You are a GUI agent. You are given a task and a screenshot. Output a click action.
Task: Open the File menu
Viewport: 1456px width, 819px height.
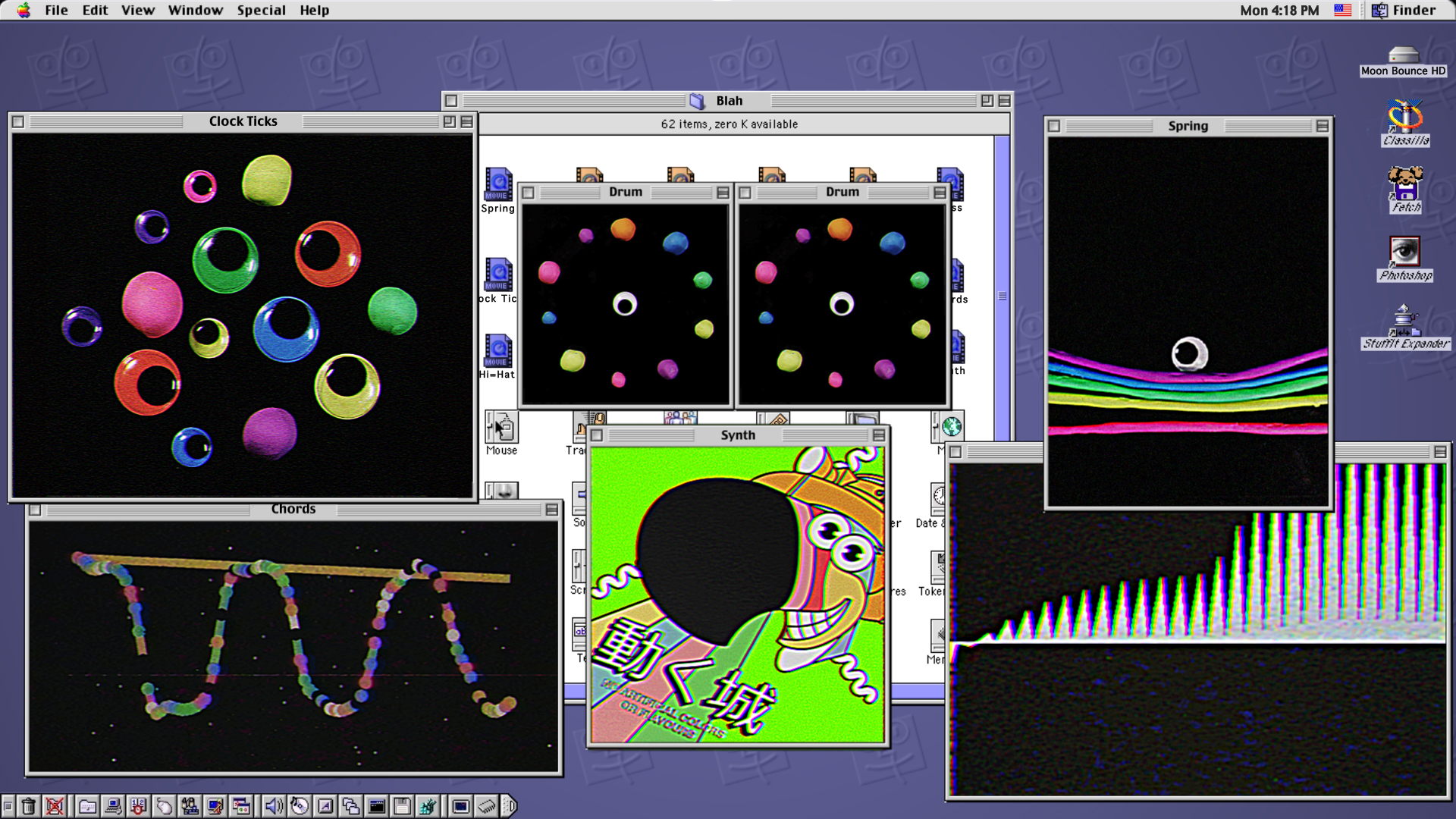click(56, 10)
